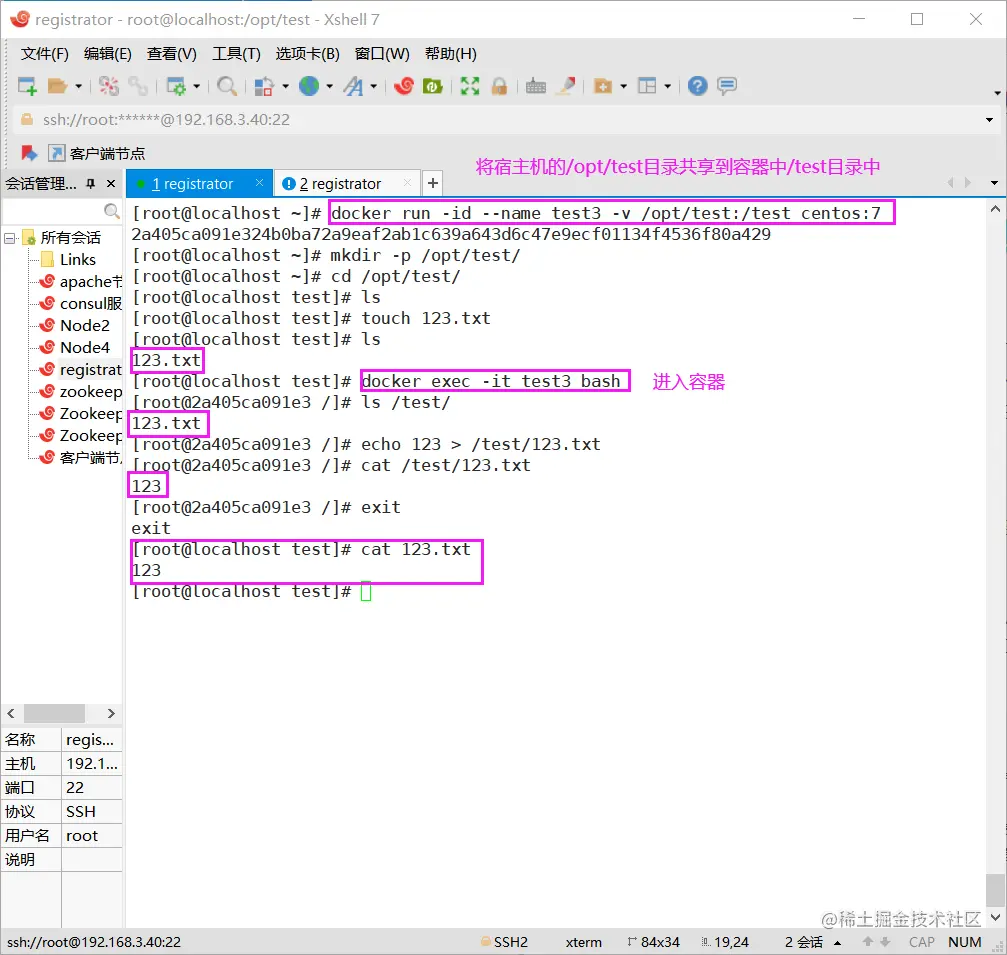
Task: Click the chat feedback bubble icon
Action: pyautogui.click(x=727, y=85)
